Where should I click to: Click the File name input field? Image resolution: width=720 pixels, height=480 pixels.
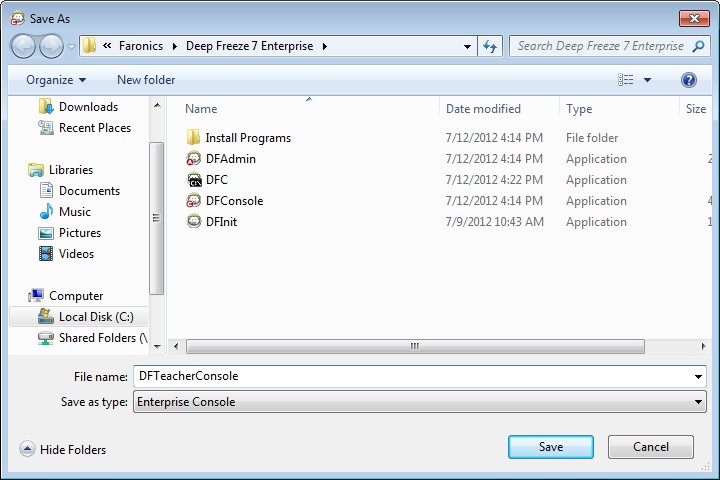413,376
